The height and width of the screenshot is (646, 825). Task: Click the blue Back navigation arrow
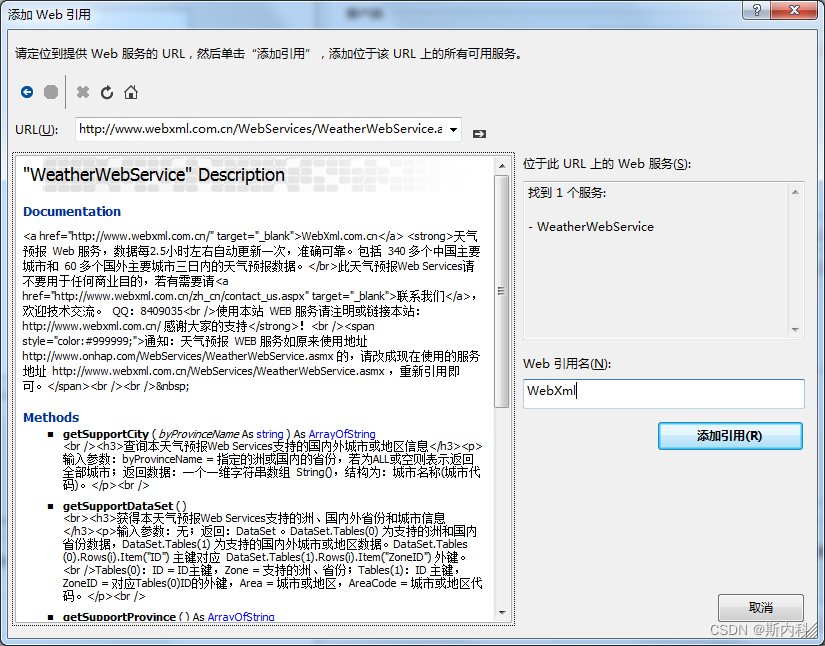27,92
